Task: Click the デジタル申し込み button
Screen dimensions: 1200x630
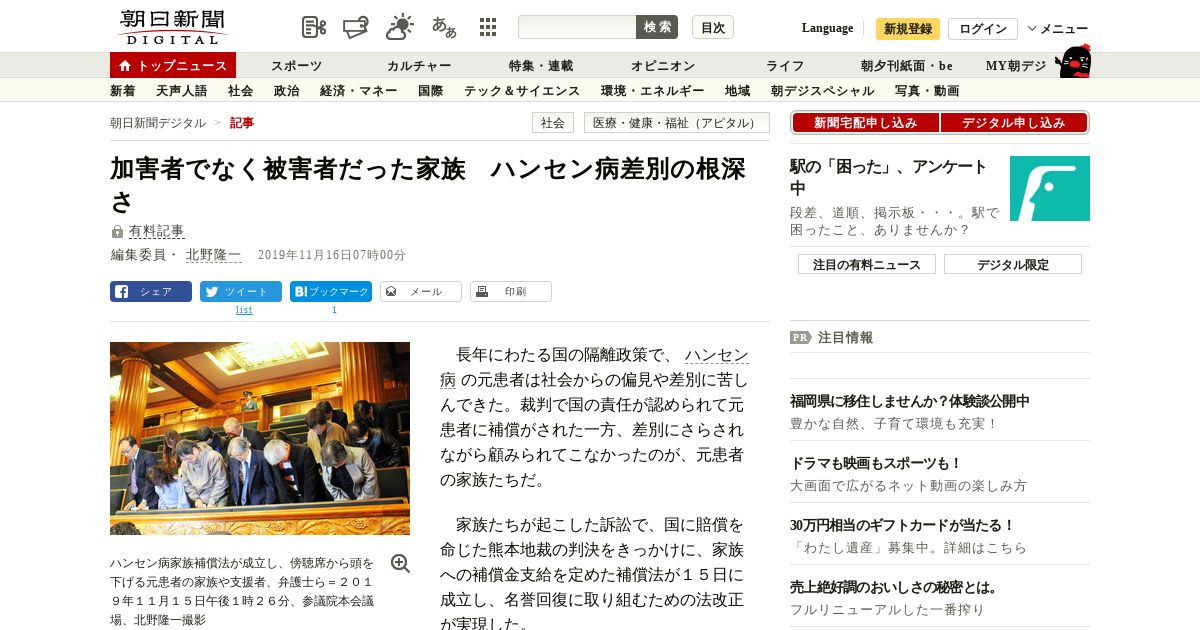Action: click(1014, 123)
